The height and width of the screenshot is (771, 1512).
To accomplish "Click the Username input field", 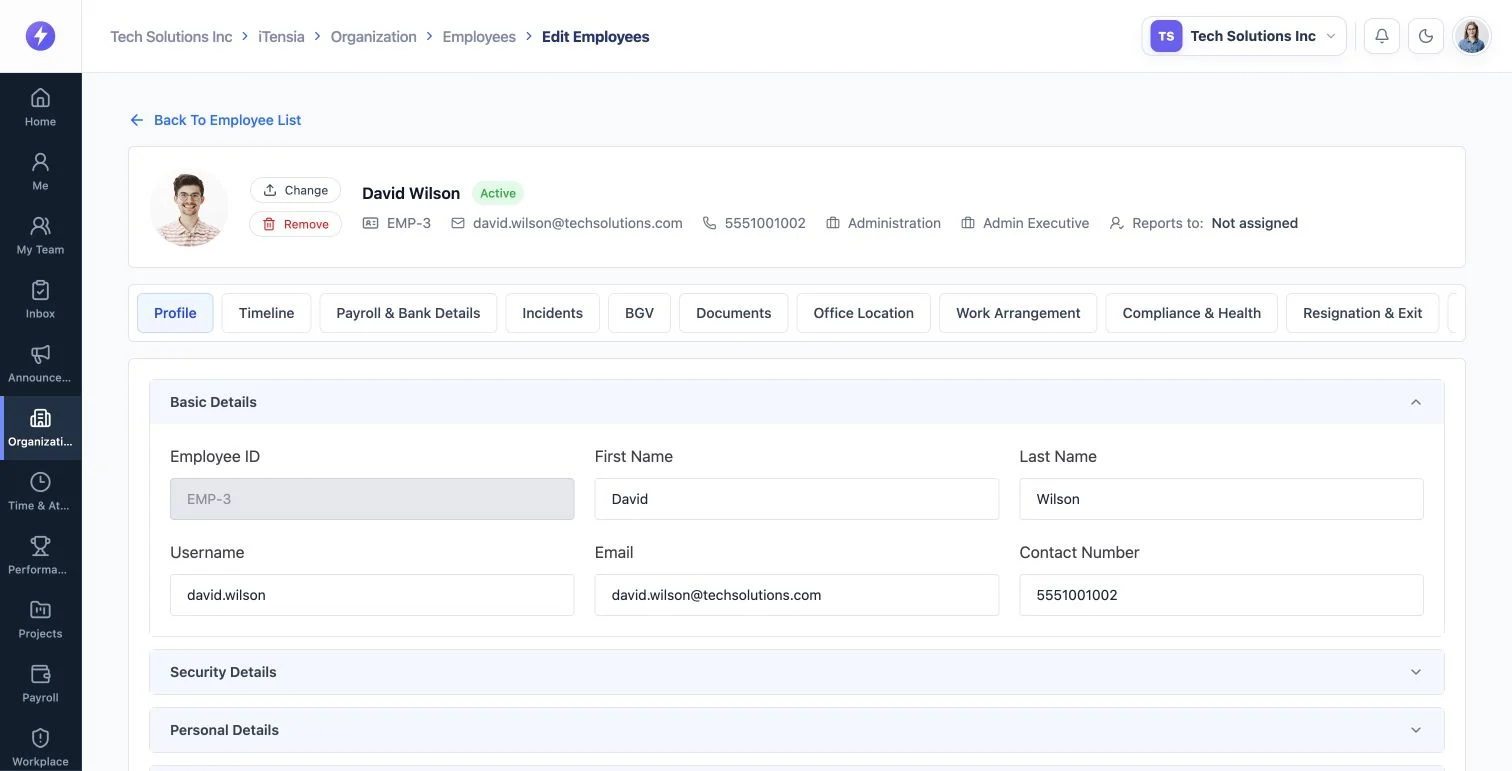I will point(372,595).
